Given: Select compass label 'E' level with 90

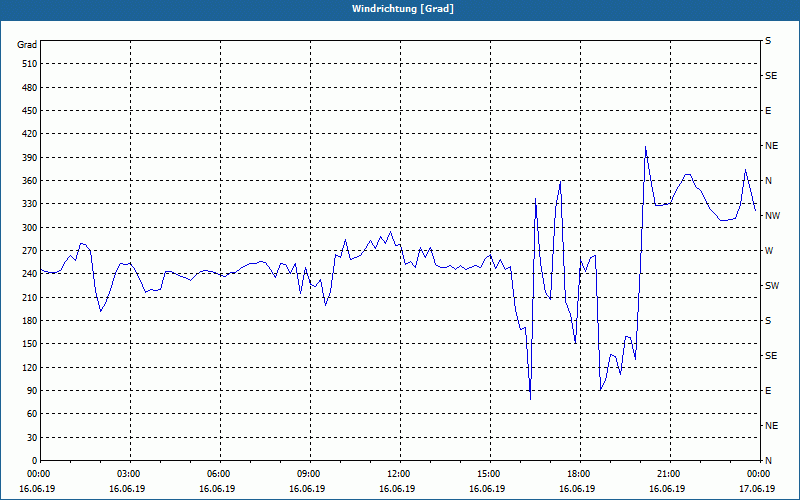Looking at the screenshot, I should click(x=768, y=391).
